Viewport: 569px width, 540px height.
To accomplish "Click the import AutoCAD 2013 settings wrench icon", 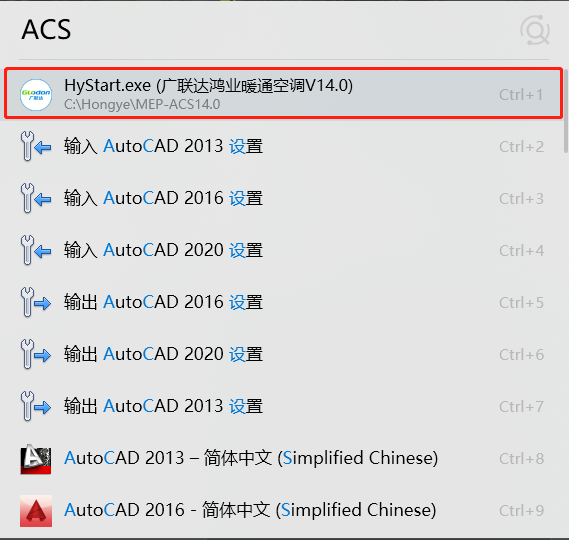I will [36, 146].
